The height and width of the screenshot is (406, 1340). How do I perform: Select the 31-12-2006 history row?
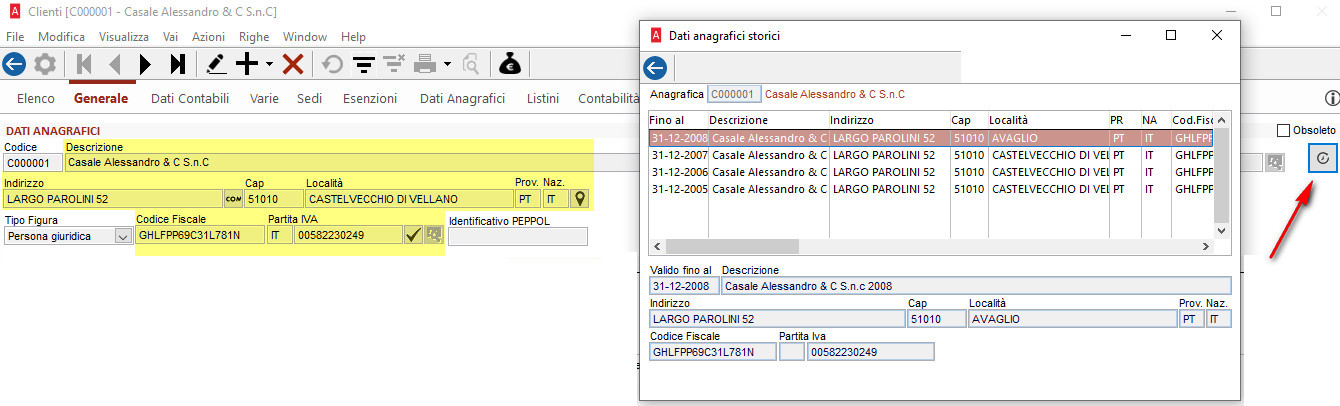coord(931,171)
